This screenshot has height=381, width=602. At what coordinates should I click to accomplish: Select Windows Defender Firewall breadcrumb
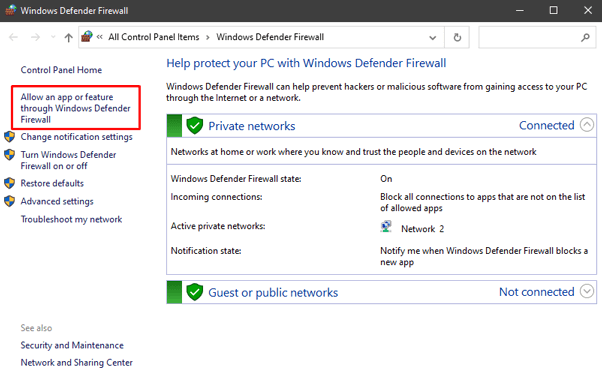coord(270,37)
